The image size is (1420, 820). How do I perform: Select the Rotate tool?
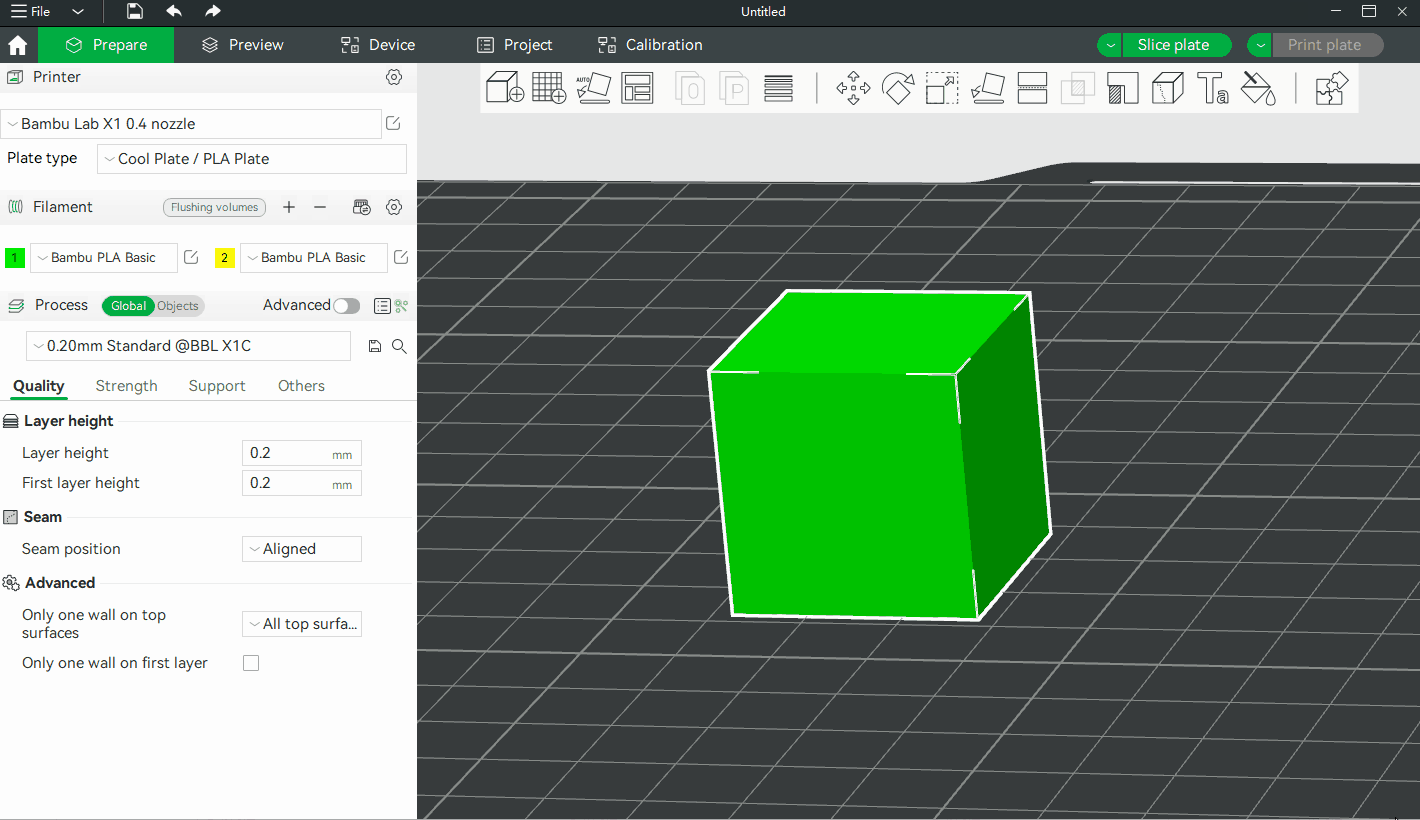click(x=897, y=88)
